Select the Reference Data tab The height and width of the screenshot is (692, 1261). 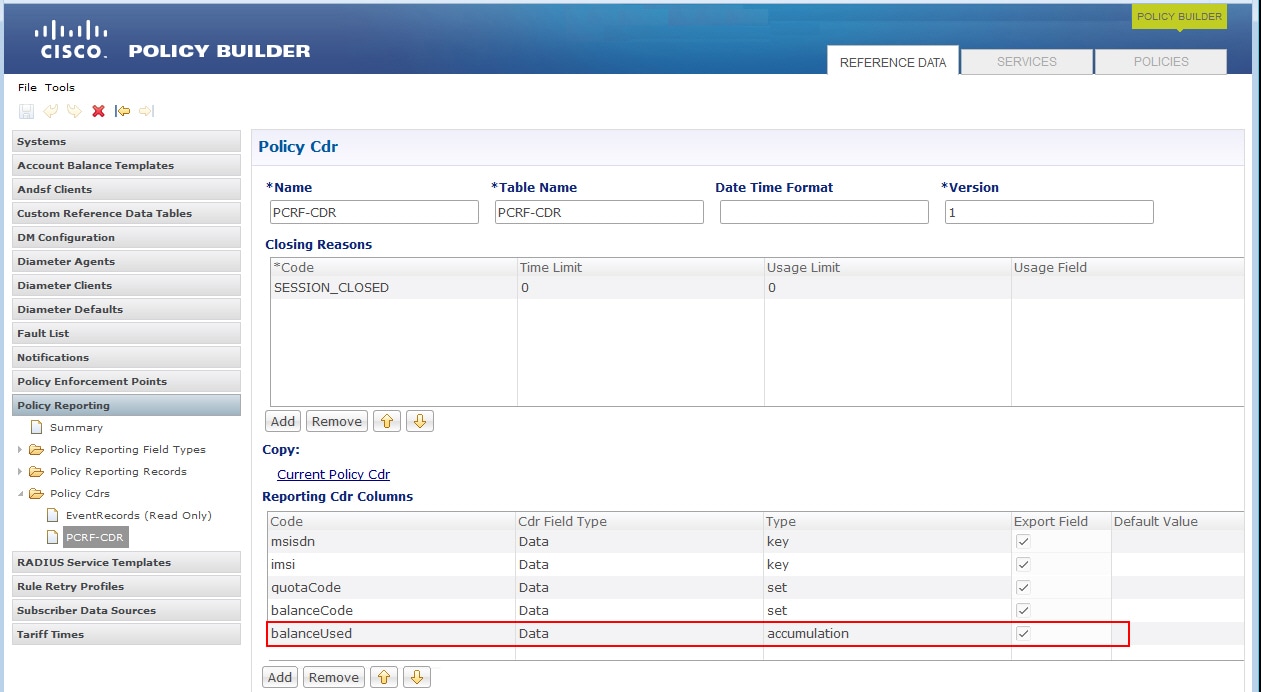pyautogui.click(x=893, y=61)
